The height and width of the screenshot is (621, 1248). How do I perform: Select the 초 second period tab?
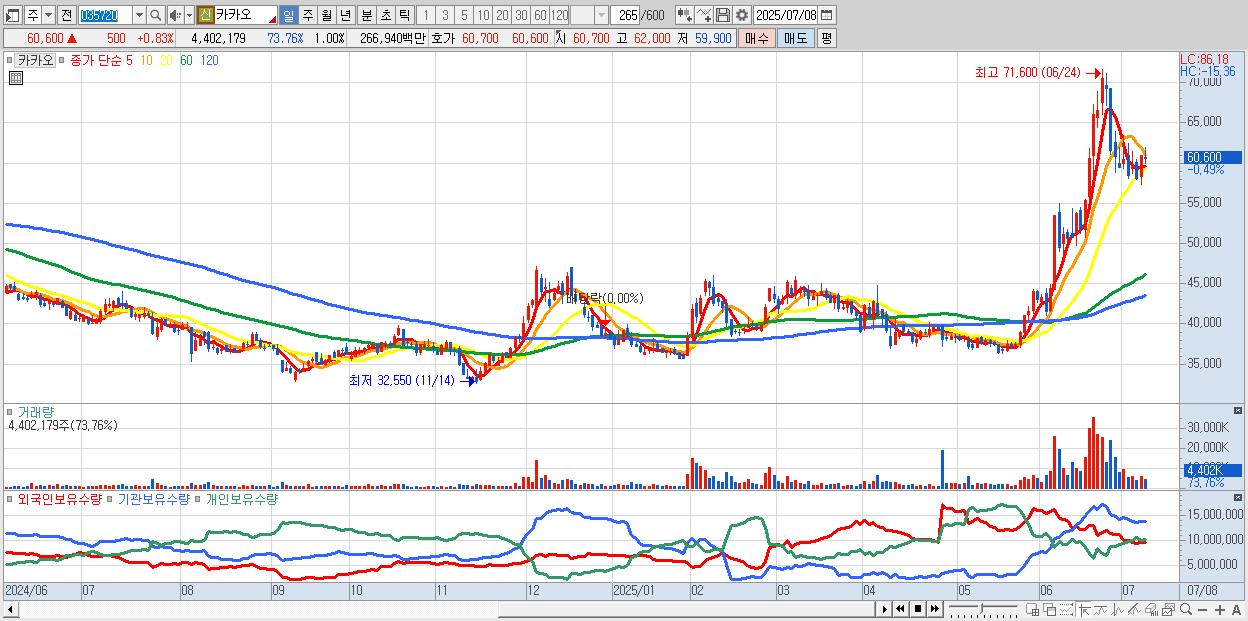pyautogui.click(x=384, y=15)
